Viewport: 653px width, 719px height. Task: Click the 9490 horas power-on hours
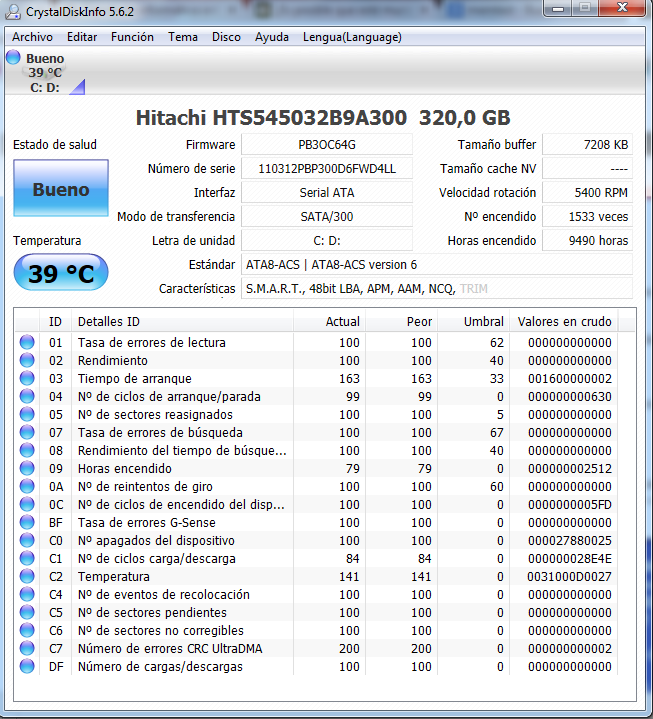click(587, 241)
